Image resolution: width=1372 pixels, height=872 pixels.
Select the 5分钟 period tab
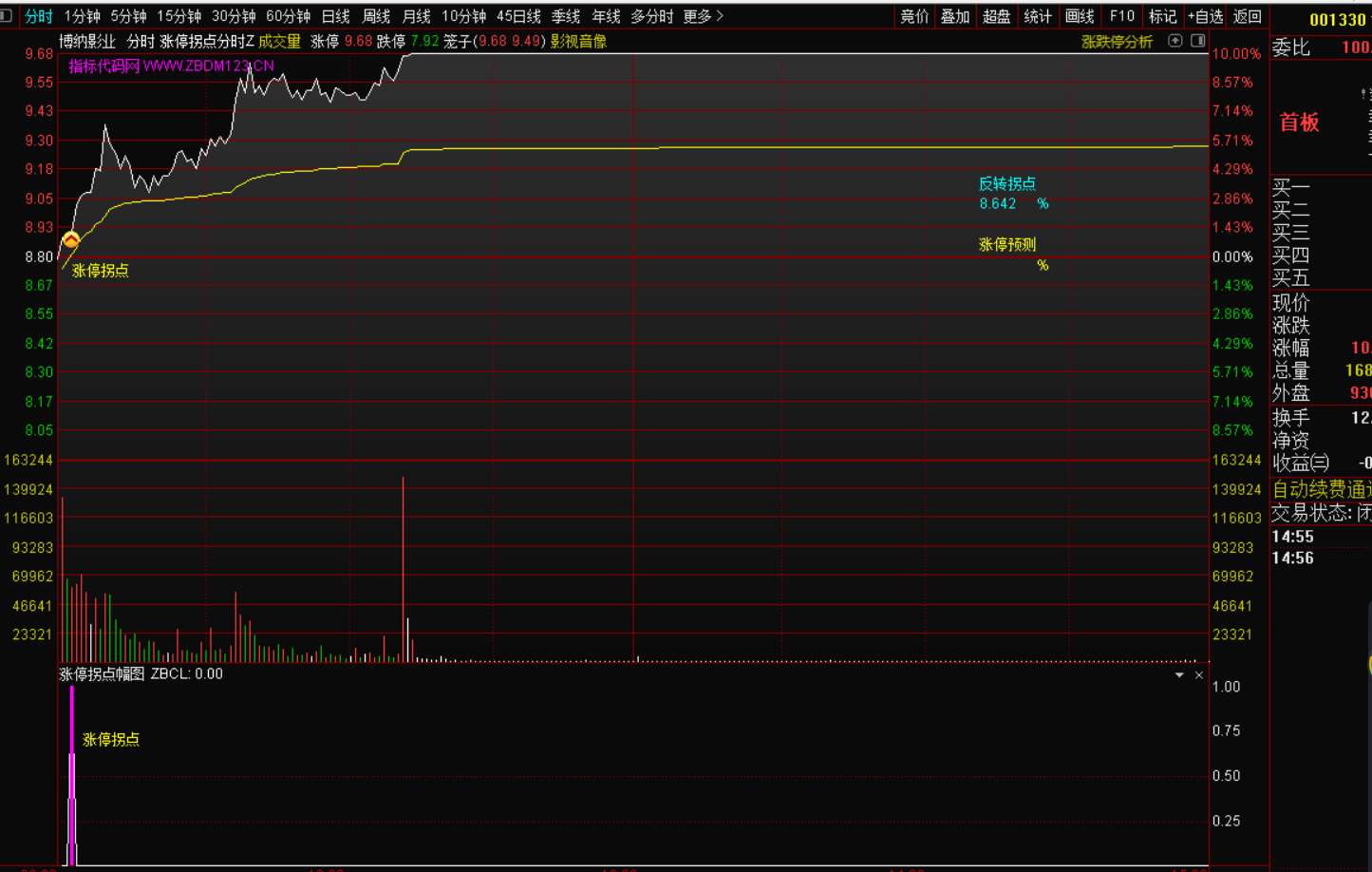[128, 16]
